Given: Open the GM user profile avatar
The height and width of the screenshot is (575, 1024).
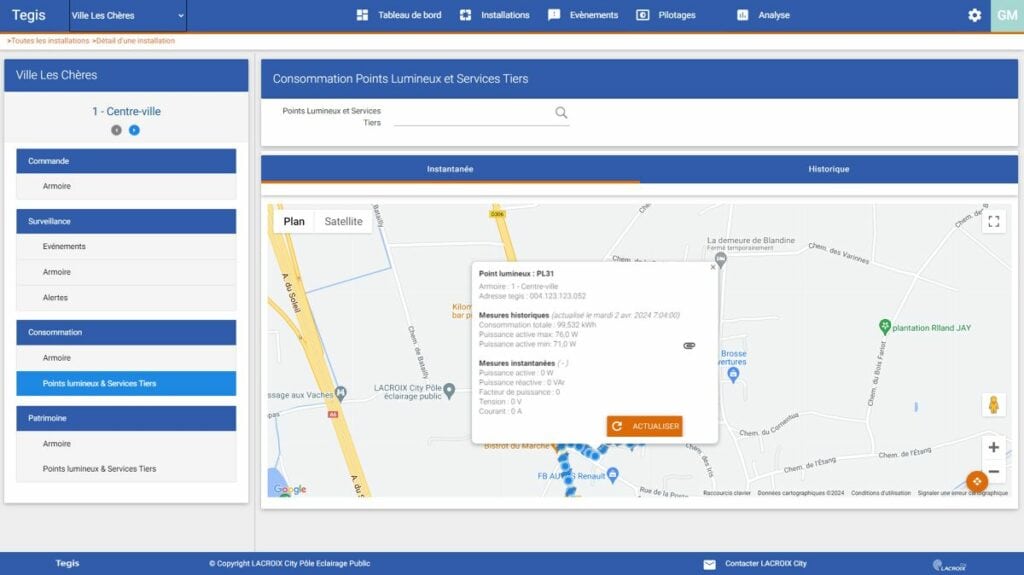Looking at the screenshot, I should [x=1007, y=15].
